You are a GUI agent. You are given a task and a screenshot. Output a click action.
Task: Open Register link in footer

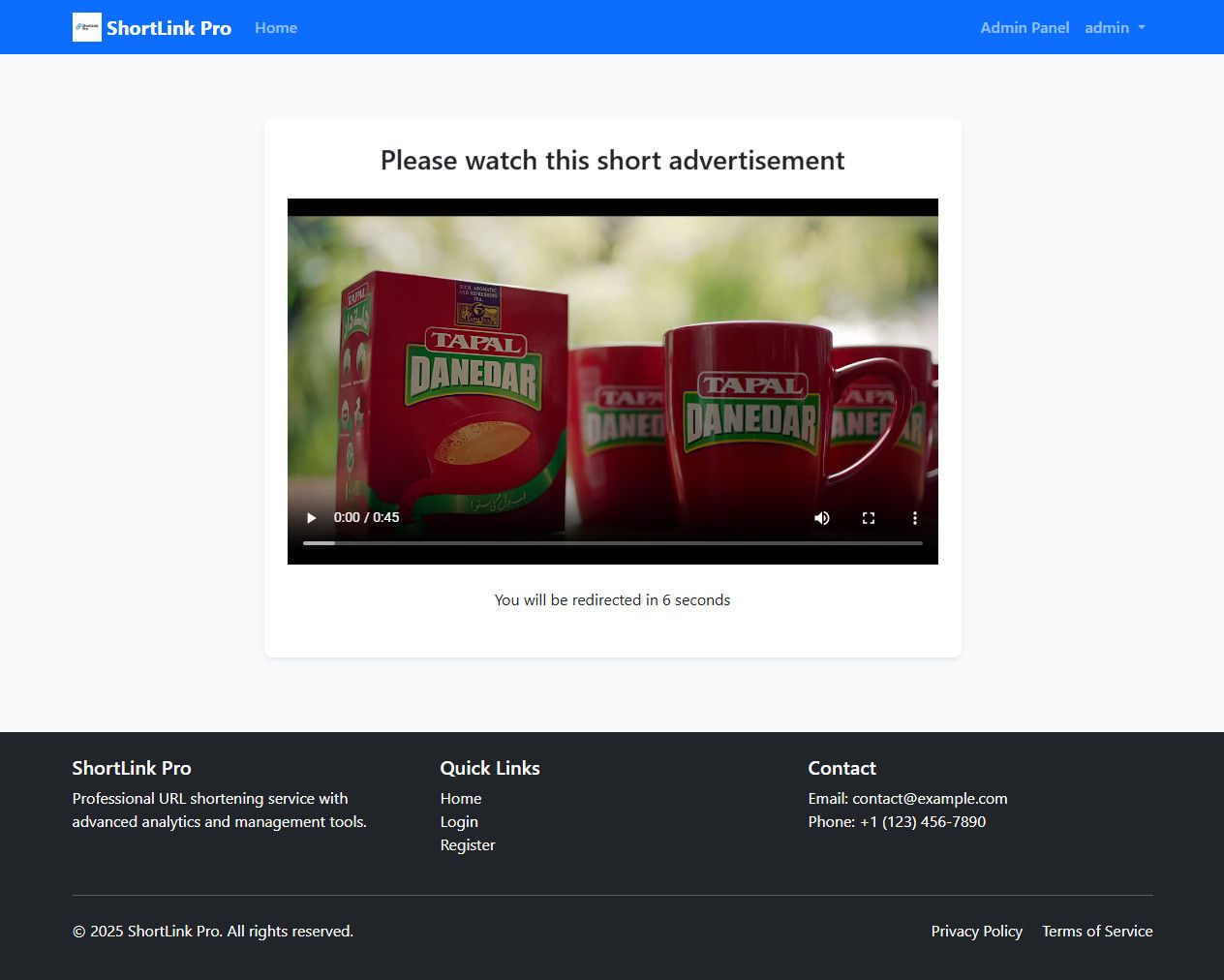point(468,844)
